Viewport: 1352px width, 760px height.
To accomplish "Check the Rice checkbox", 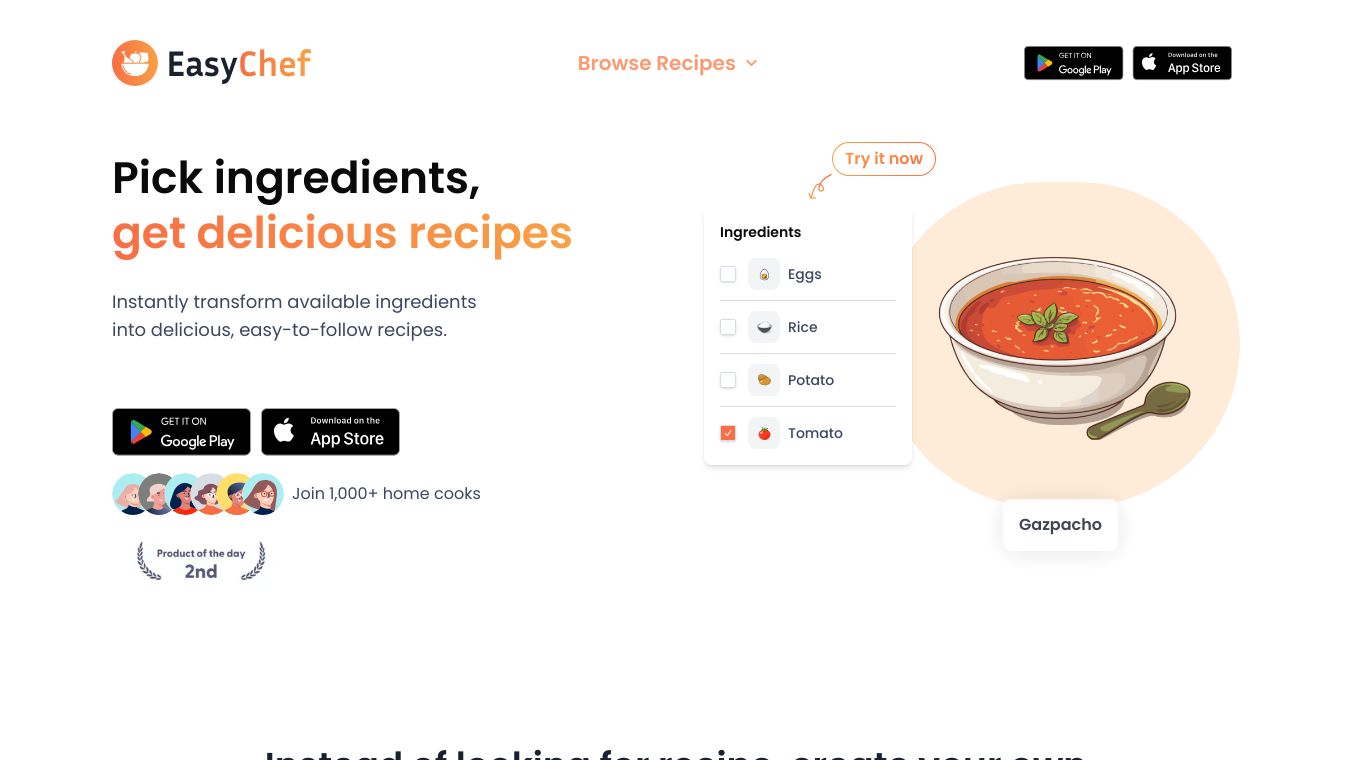I will (728, 327).
